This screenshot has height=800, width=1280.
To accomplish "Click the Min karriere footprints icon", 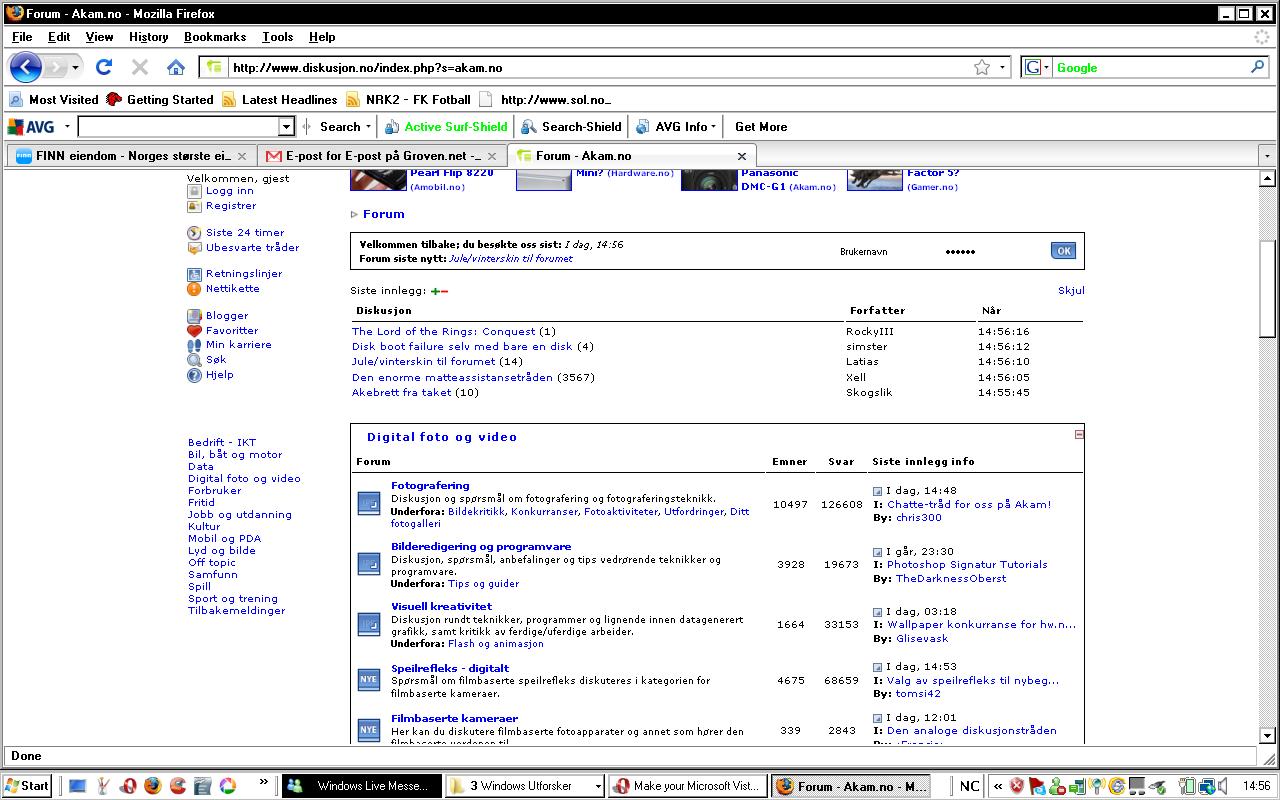I will tap(194, 345).
